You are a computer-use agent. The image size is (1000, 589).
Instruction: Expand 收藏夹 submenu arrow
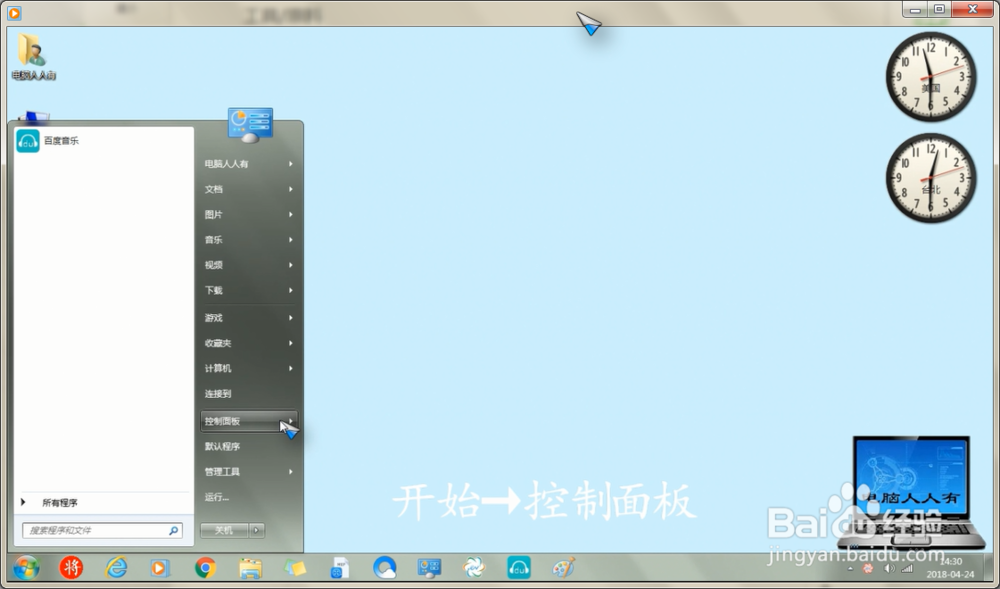(291, 343)
